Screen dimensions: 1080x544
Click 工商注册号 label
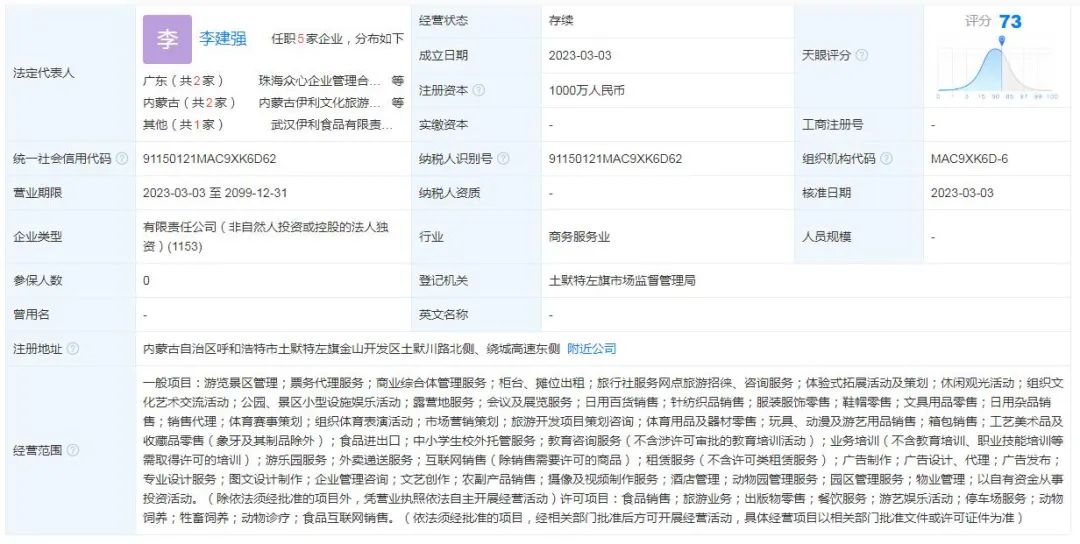(832, 125)
